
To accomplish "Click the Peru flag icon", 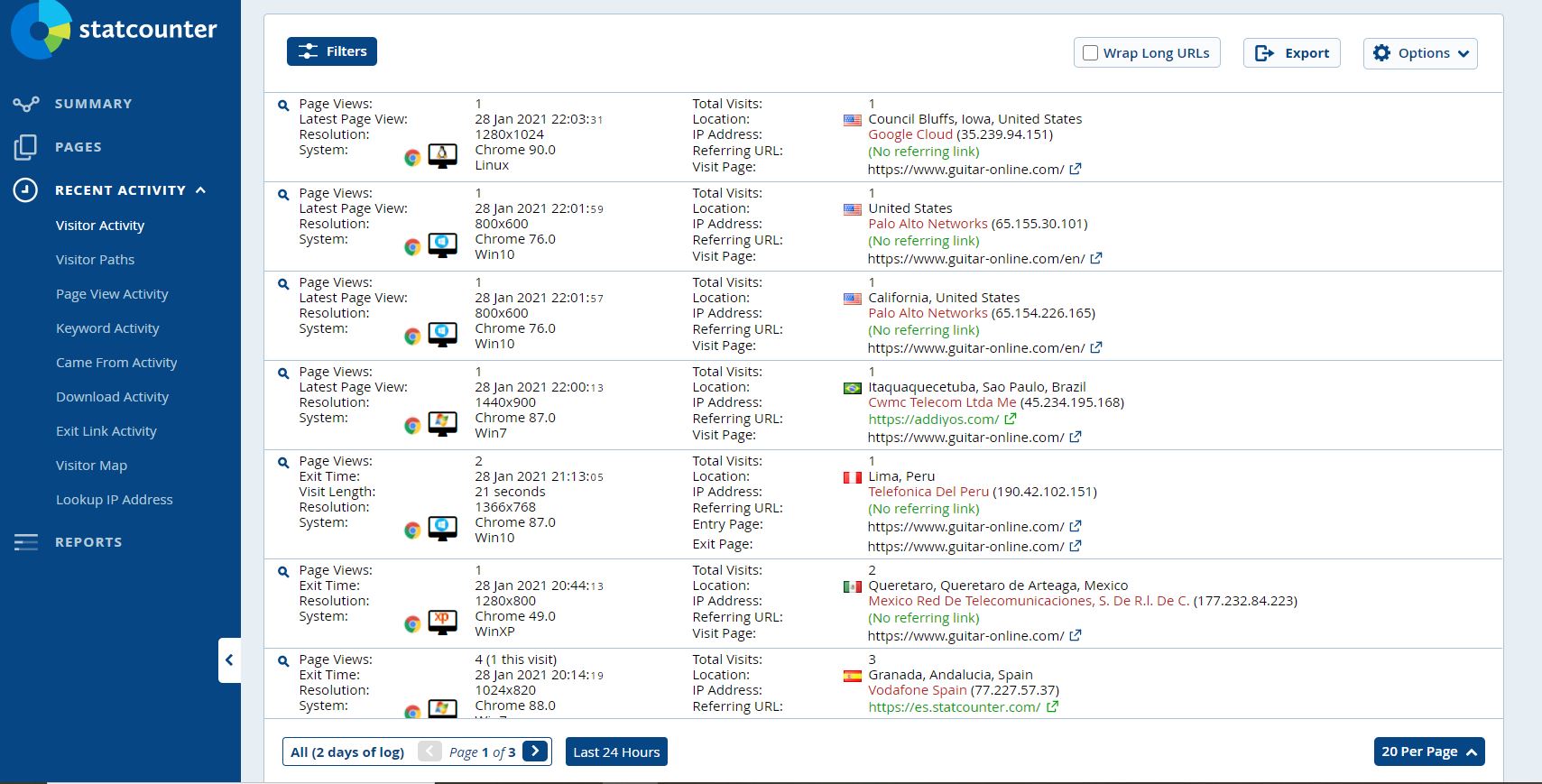I will pos(852,477).
